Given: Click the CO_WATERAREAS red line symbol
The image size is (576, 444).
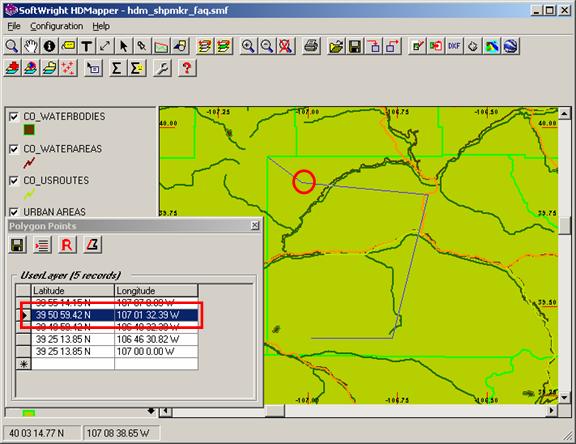Looking at the screenshot, I should (x=29, y=163).
